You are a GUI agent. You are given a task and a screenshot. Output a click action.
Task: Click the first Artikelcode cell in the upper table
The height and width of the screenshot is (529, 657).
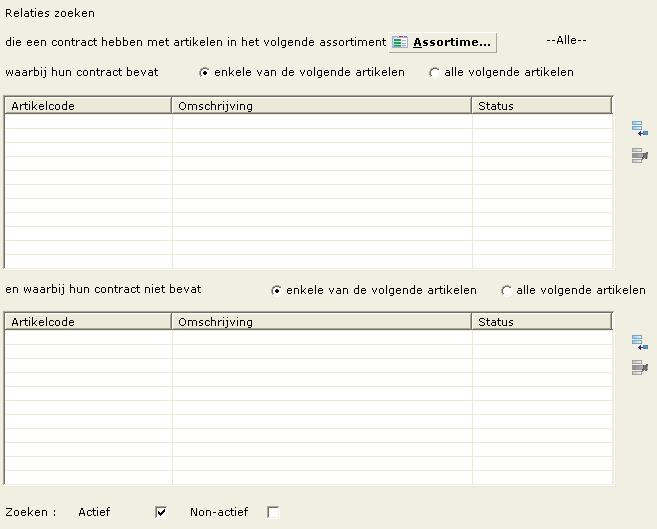coord(88,121)
